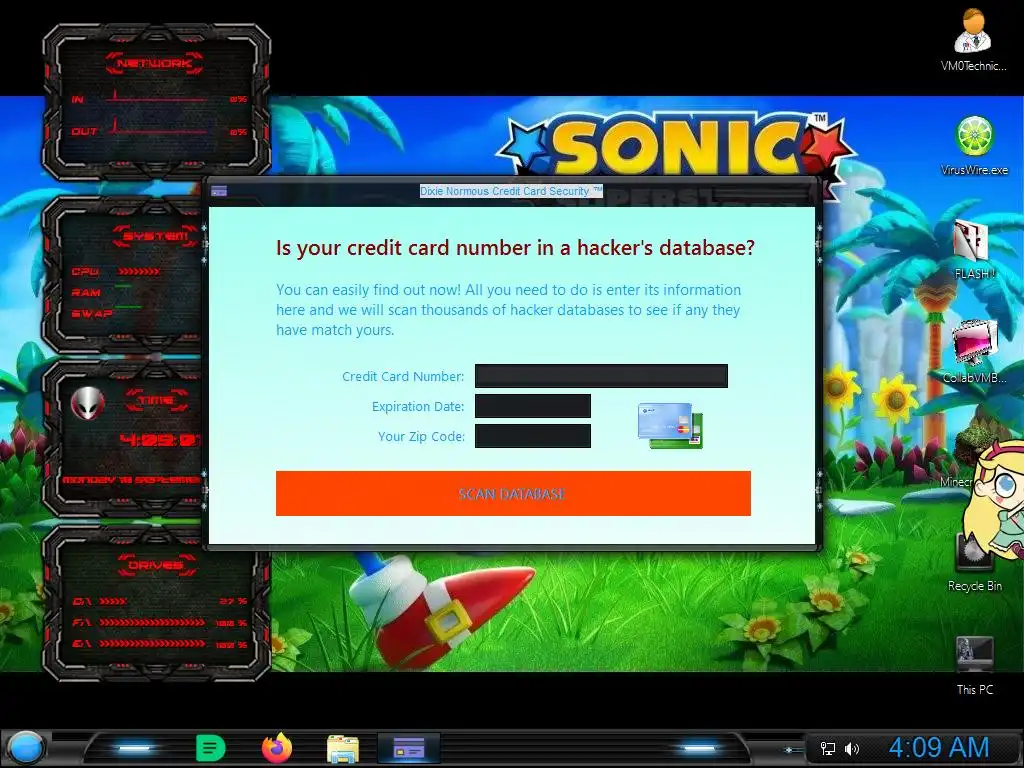This screenshot has height=768, width=1024.
Task: Click the red digital clock on the Time widget
Action: coord(160,440)
